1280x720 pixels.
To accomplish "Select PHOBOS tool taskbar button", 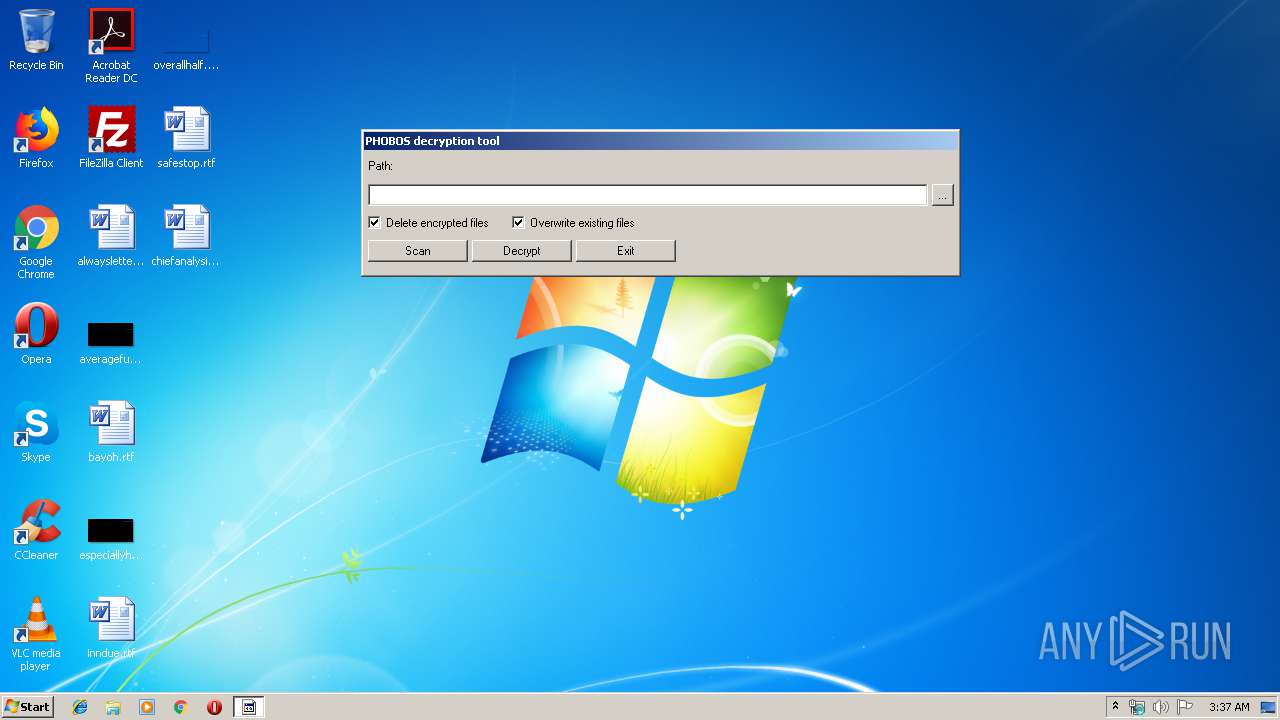I will click(x=249, y=707).
